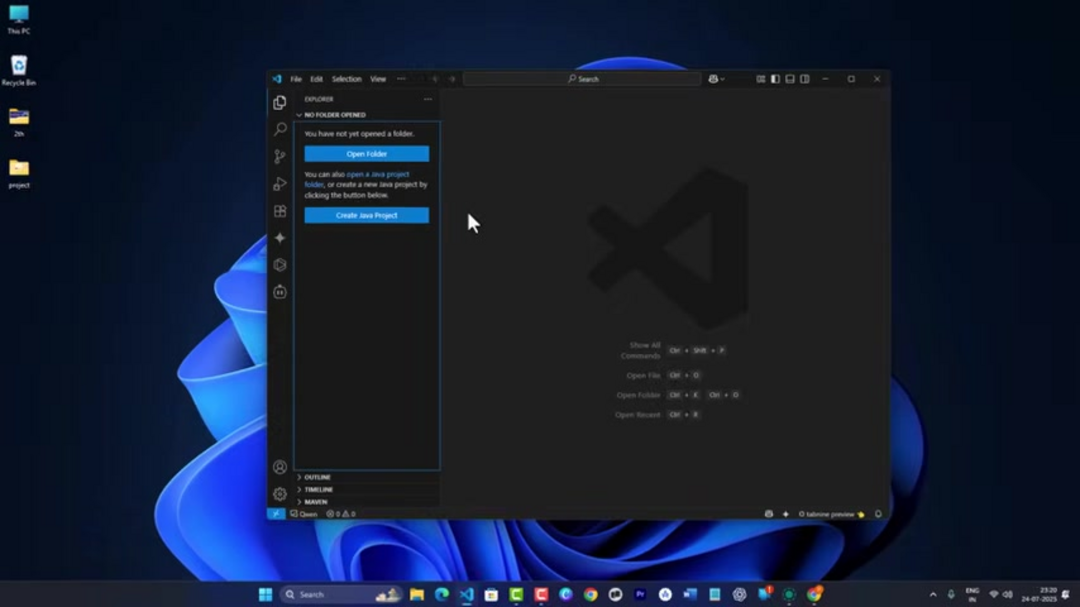This screenshot has width=1080, height=607.
Task: Open the Run and Debug view
Action: (280, 184)
